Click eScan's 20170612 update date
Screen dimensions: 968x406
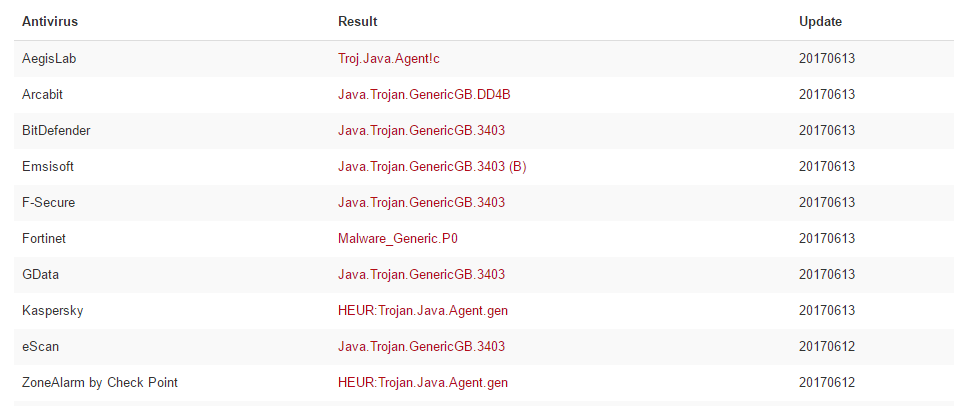click(827, 346)
